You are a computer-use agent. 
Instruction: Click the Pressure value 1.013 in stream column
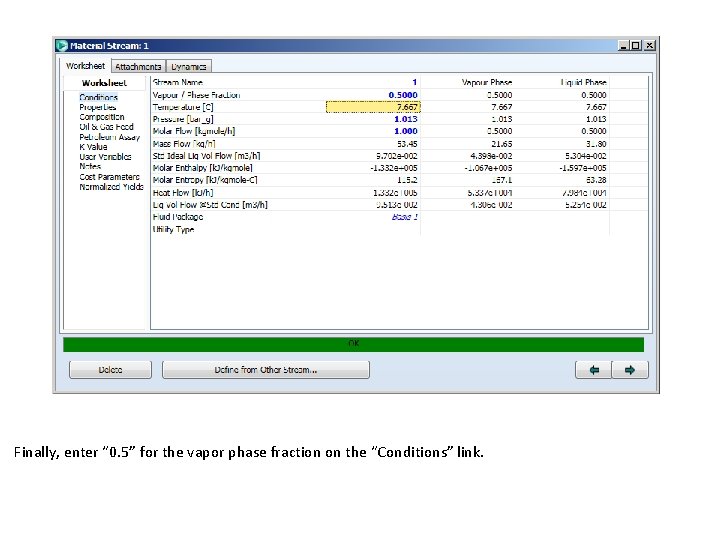[x=406, y=119]
